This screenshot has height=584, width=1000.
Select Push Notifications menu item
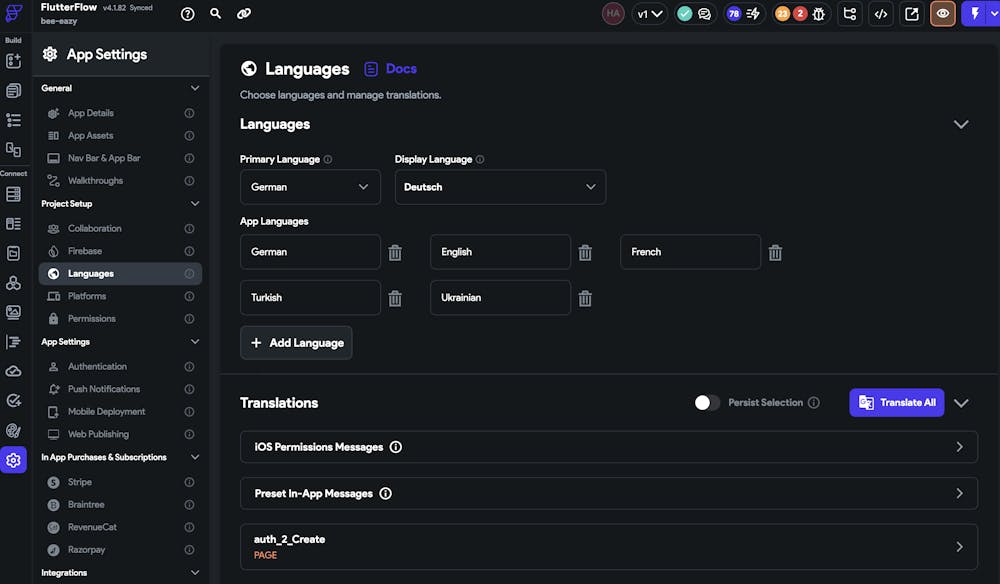pos(104,389)
